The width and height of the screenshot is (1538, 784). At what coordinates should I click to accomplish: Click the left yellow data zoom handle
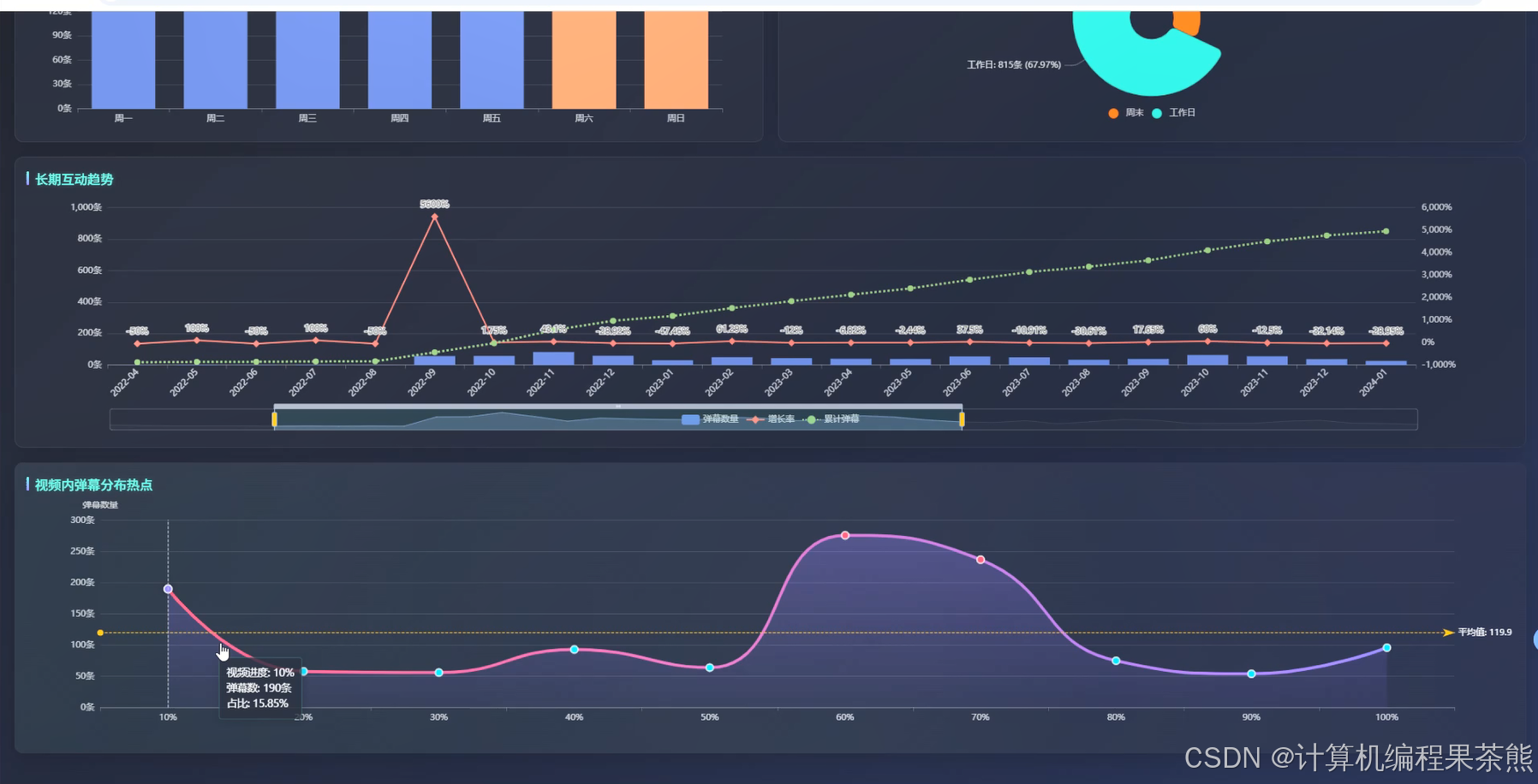coord(275,419)
